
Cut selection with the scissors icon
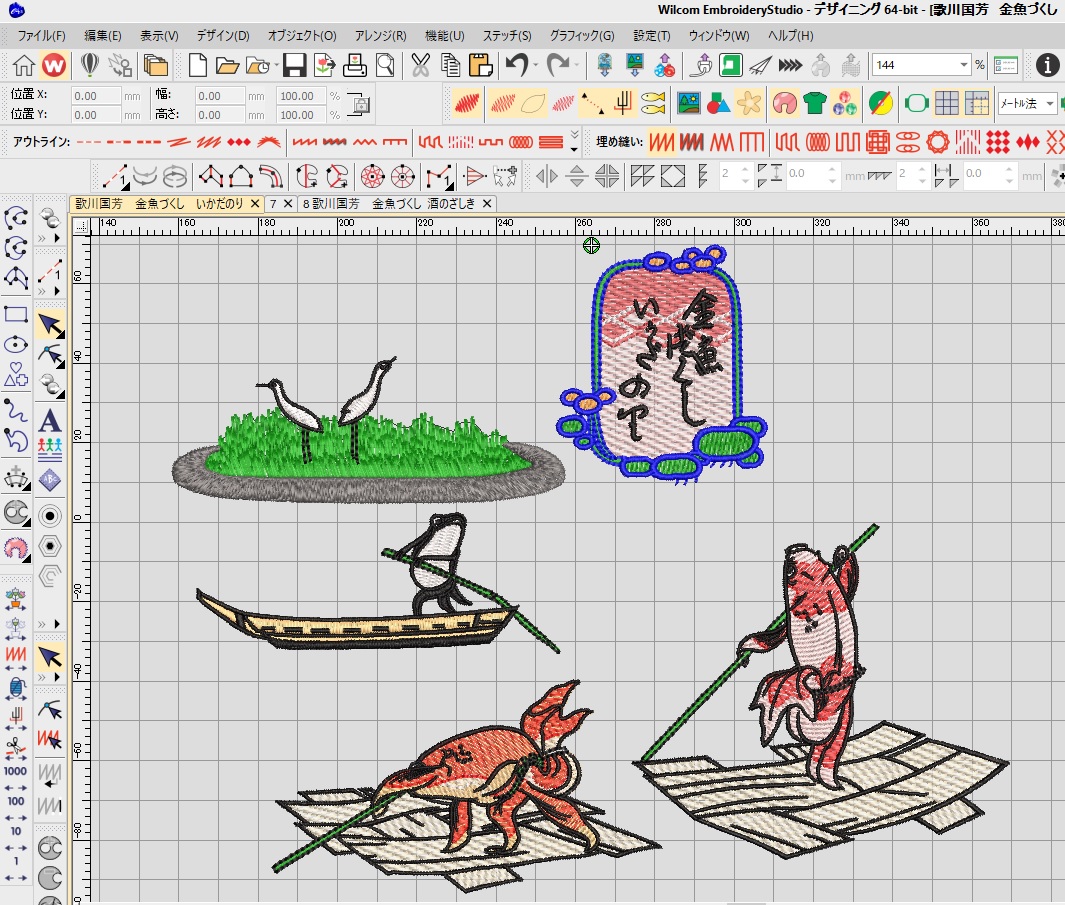coord(420,65)
